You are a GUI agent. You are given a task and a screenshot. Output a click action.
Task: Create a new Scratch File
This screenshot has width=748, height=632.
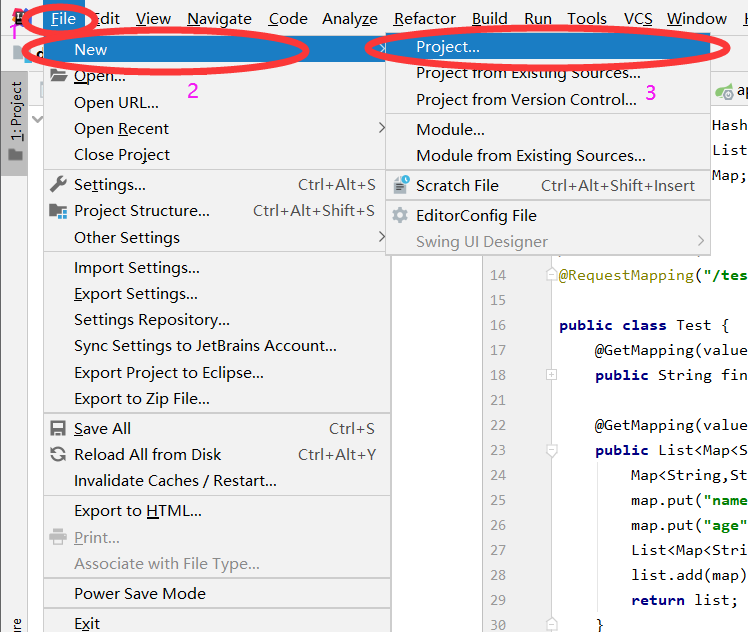(548, 186)
